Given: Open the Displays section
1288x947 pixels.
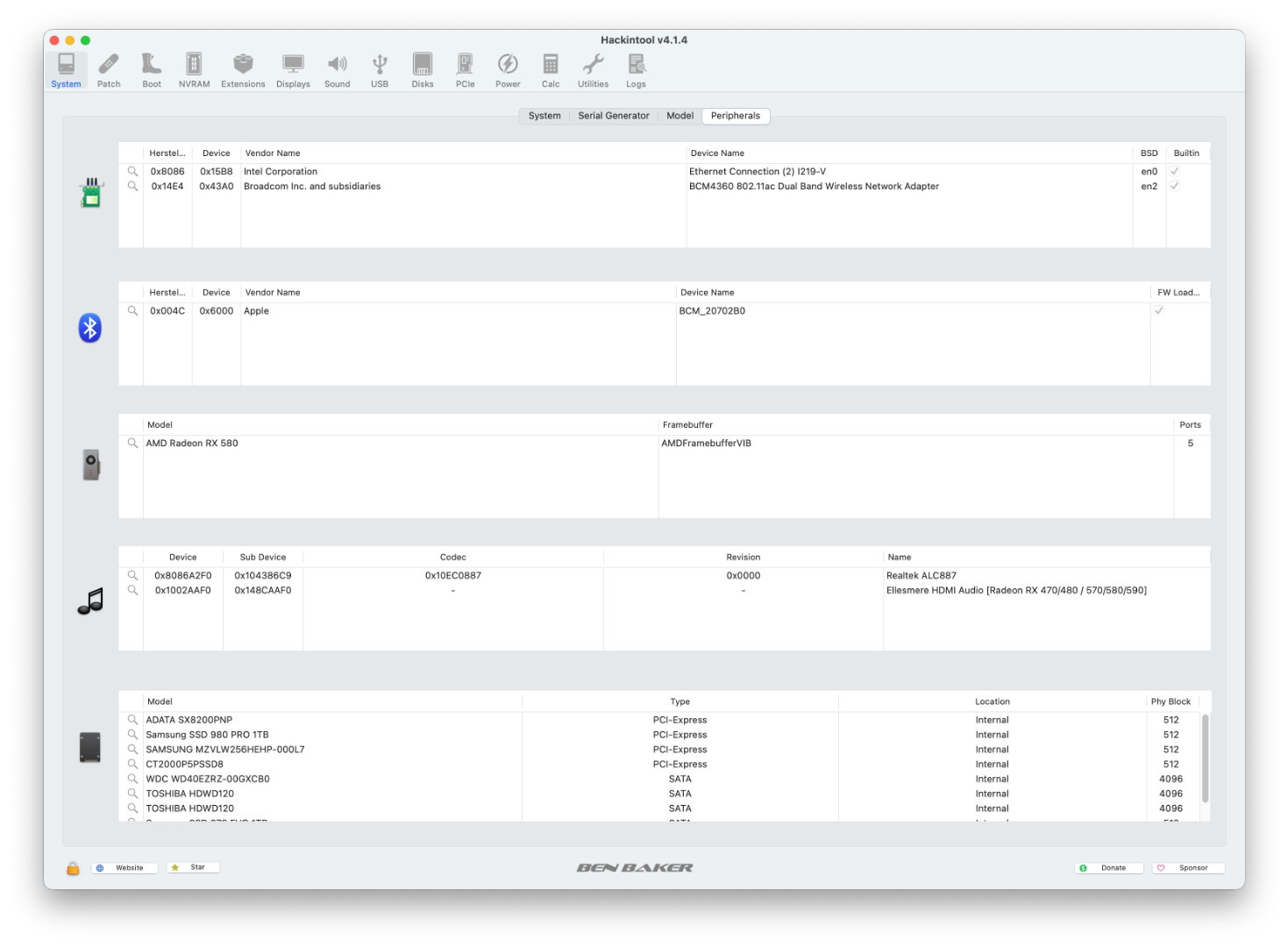Looking at the screenshot, I should 293,70.
